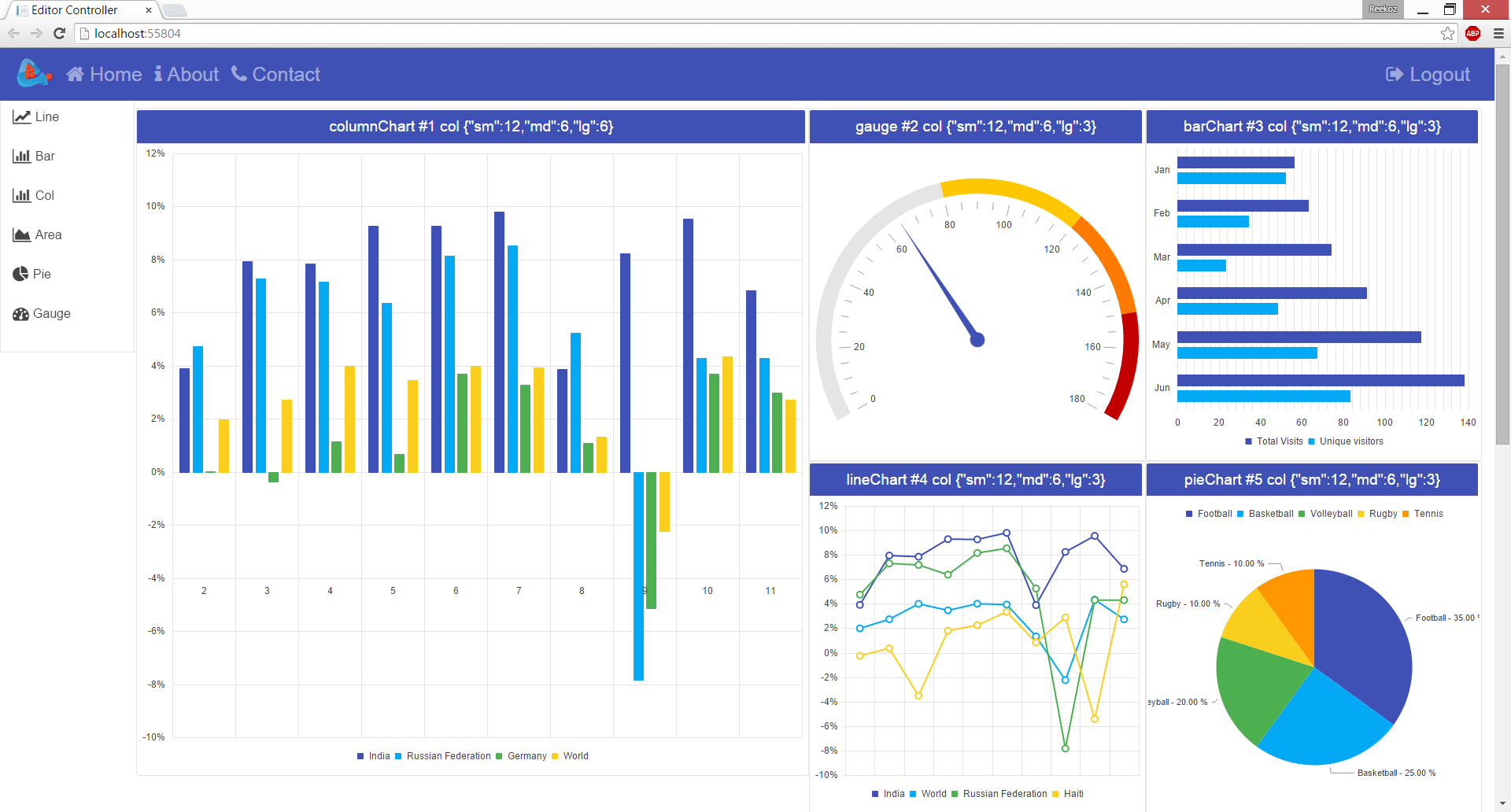Select Gauge in the sidebar menu
Image resolution: width=1511 pixels, height=812 pixels.
click(42, 313)
